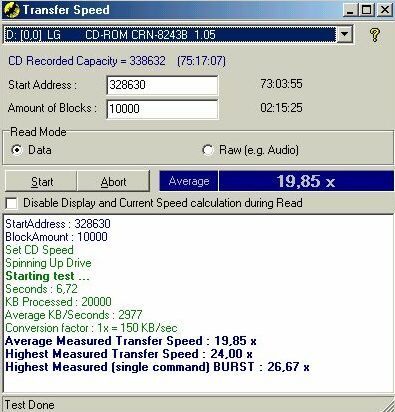Close the Transfer Speed window

(x=384, y=10)
